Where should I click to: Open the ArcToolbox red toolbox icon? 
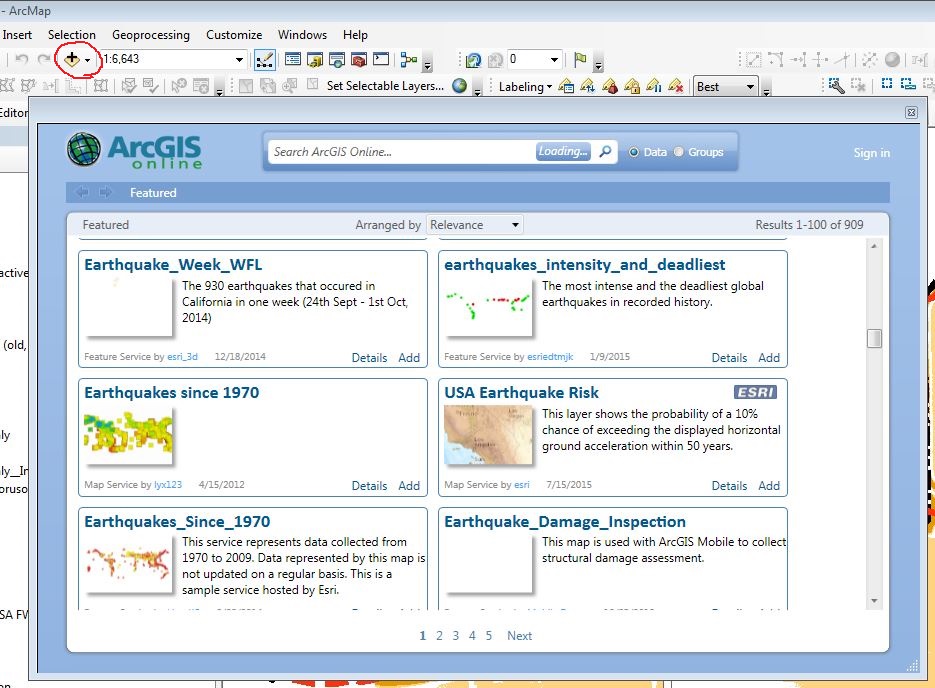[359, 59]
